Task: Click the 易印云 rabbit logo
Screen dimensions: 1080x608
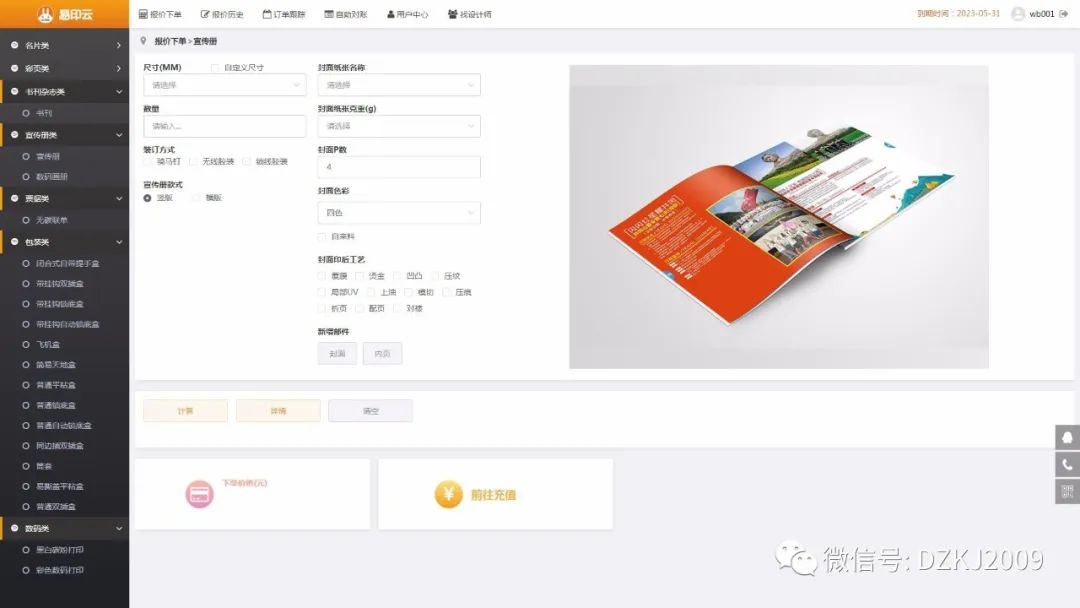Action: pyautogui.click(x=45, y=14)
